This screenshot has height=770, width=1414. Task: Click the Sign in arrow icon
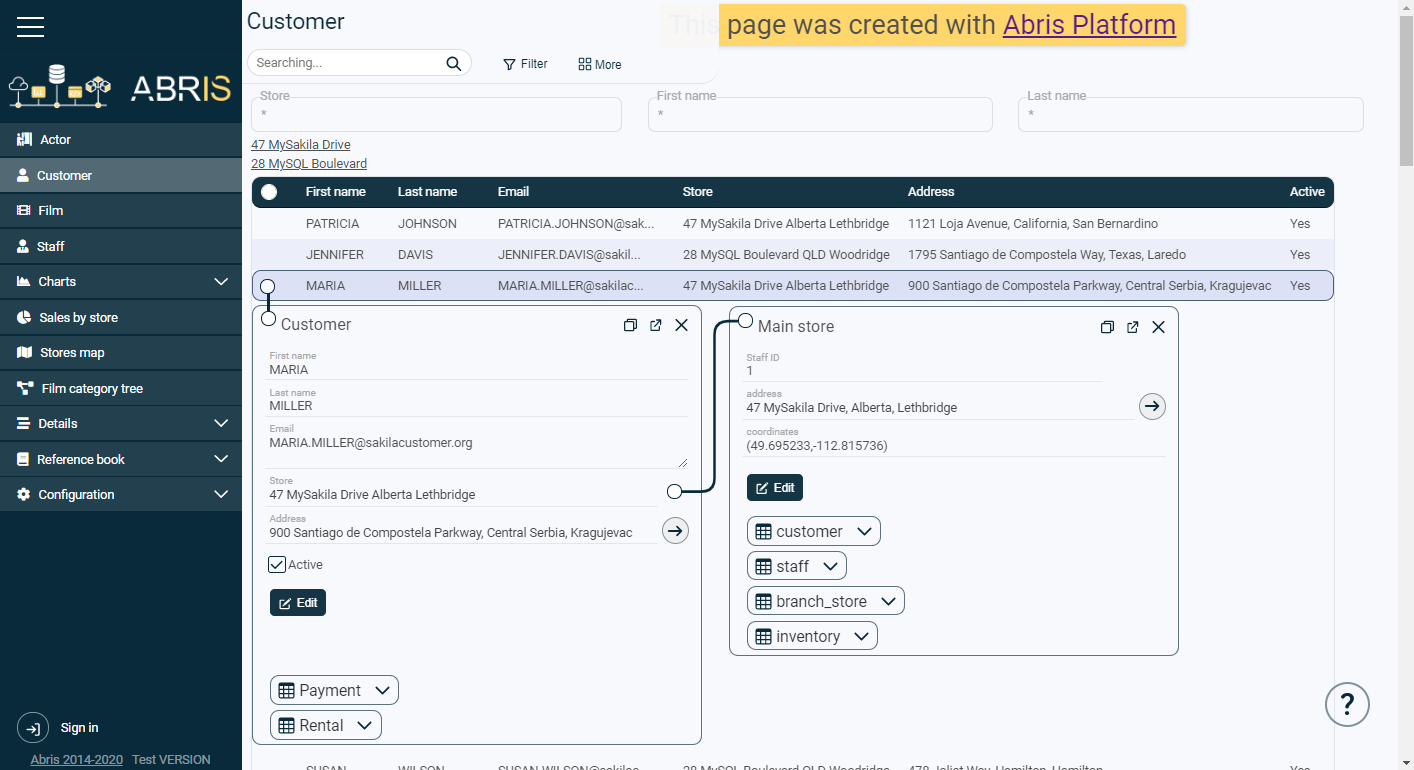[x=32, y=728]
